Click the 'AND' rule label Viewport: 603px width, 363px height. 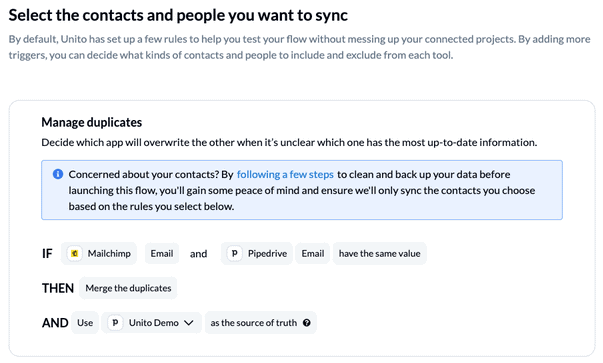point(55,323)
